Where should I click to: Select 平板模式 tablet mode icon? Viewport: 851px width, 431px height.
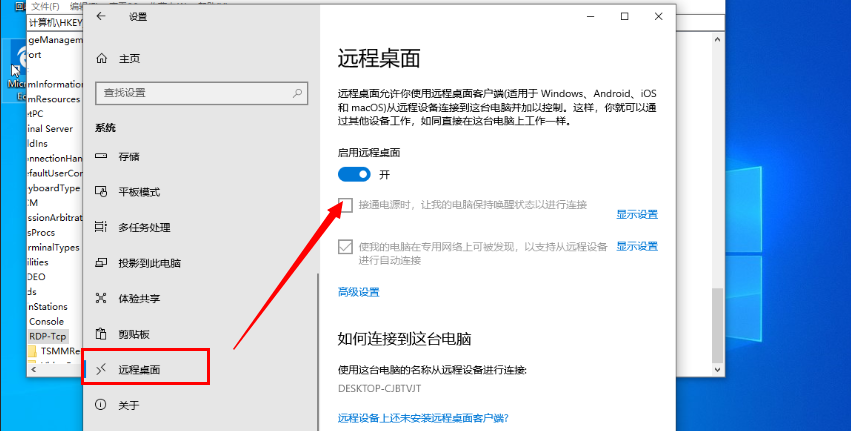point(100,192)
